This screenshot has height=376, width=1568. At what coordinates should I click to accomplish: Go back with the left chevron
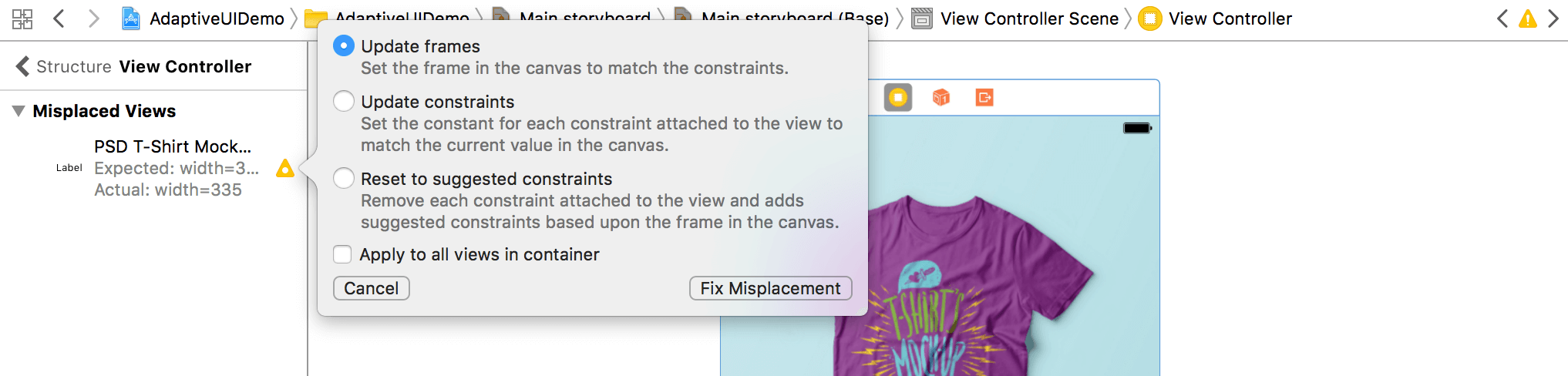coord(59,18)
